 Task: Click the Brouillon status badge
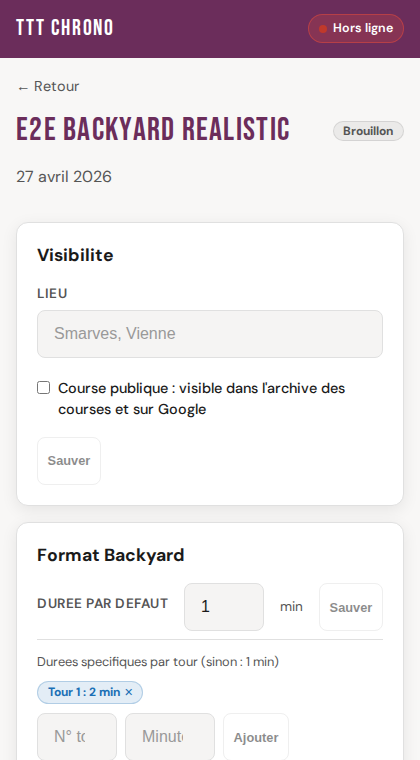(x=368, y=131)
